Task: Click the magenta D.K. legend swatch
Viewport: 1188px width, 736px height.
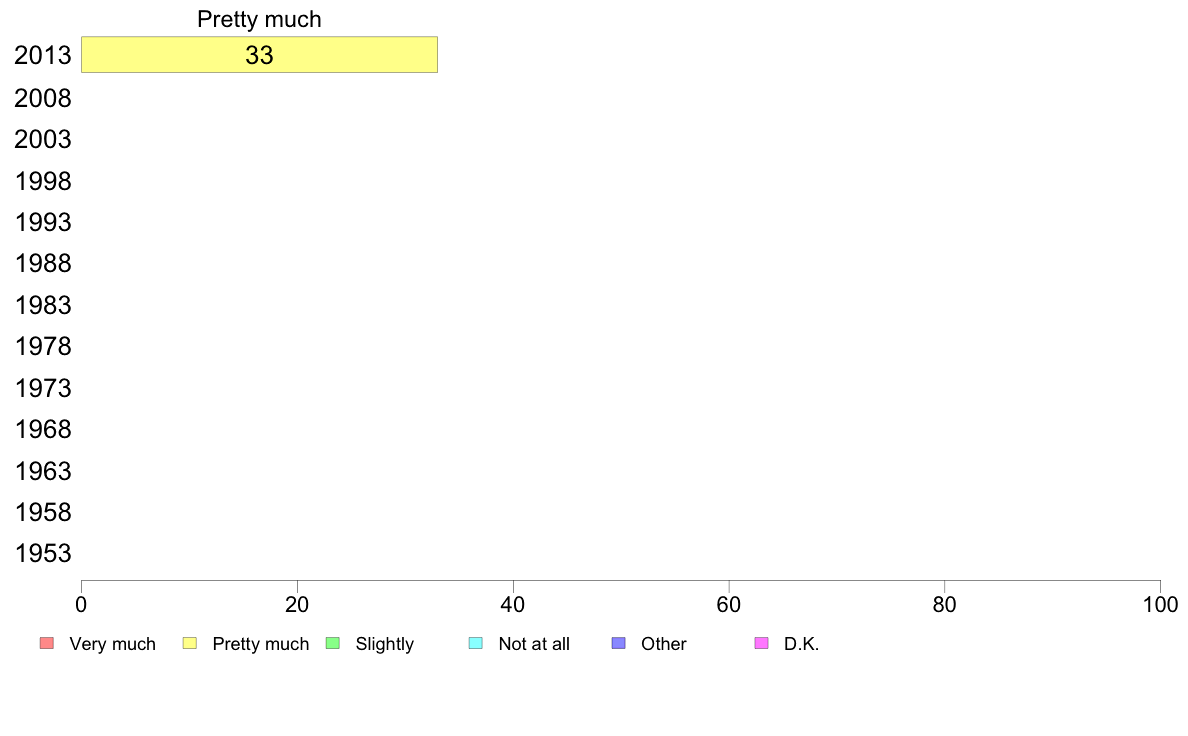Action: [x=761, y=643]
